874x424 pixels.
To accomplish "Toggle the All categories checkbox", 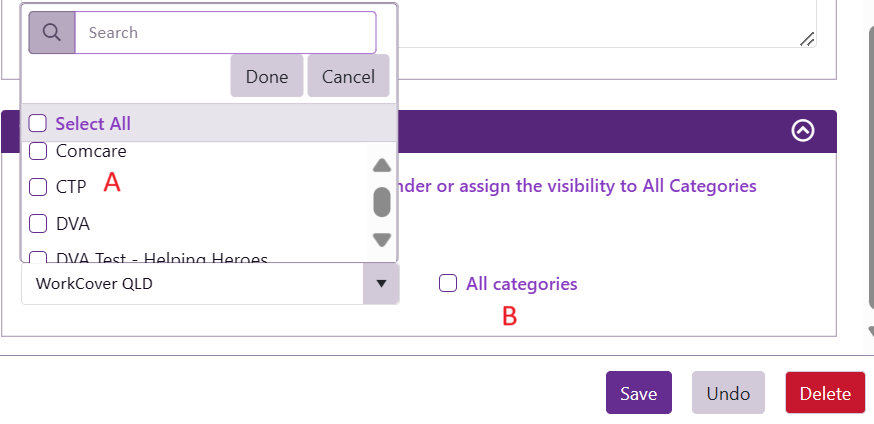I will pyautogui.click(x=448, y=284).
